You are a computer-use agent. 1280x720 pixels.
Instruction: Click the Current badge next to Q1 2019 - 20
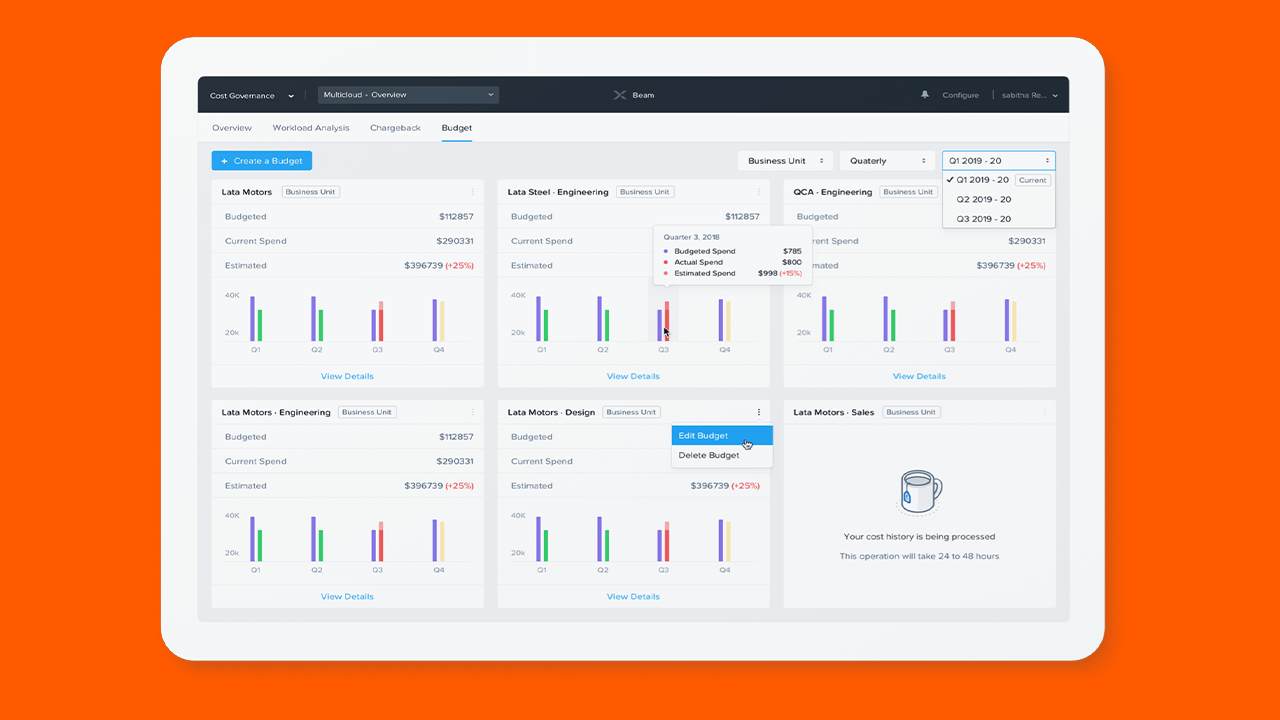point(1032,180)
